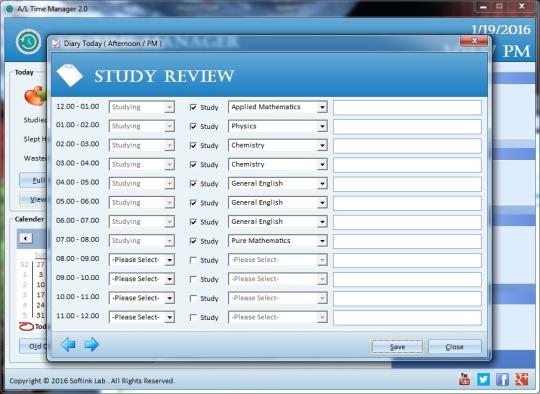Check Study for 10.00 - 11.00
The height and width of the screenshot is (394, 540).
[x=193, y=298]
